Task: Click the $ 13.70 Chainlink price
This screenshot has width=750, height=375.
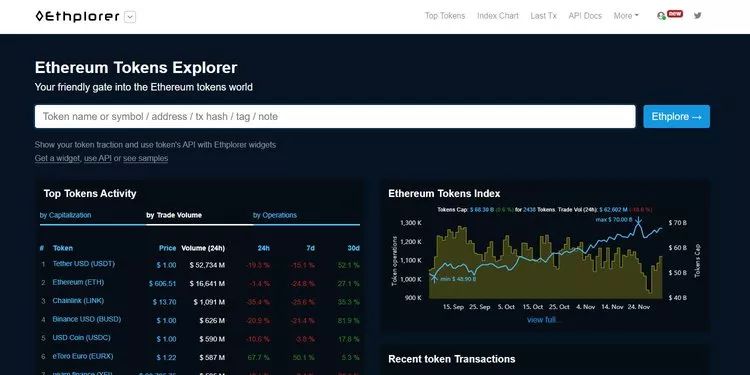Action: [x=165, y=302]
